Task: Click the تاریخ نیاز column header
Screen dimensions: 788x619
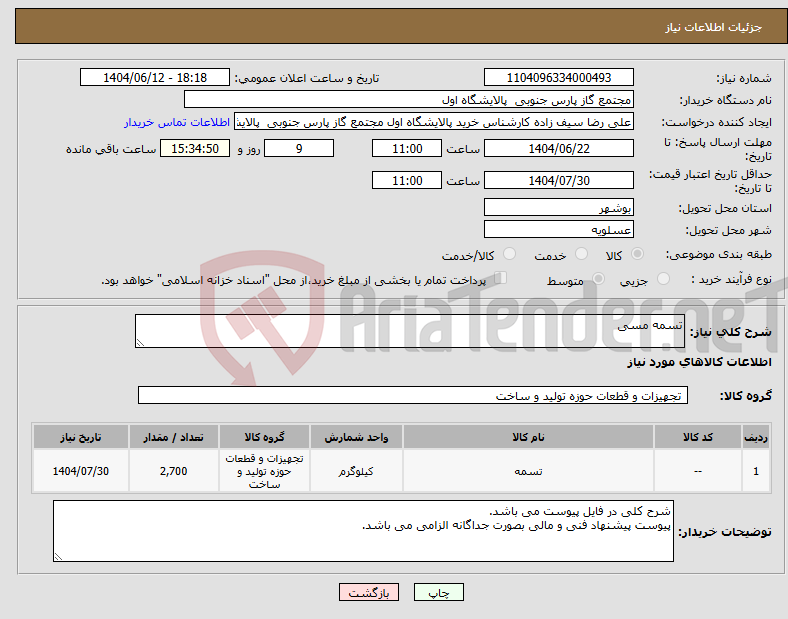Action: tap(80, 437)
